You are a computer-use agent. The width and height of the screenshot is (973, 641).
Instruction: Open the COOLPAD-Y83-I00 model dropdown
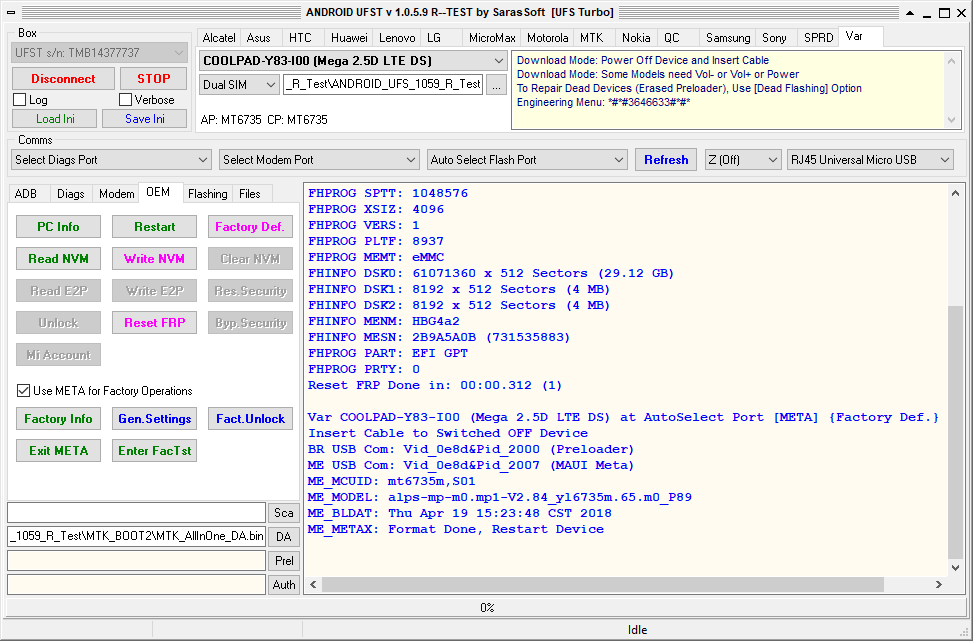[354, 61]
